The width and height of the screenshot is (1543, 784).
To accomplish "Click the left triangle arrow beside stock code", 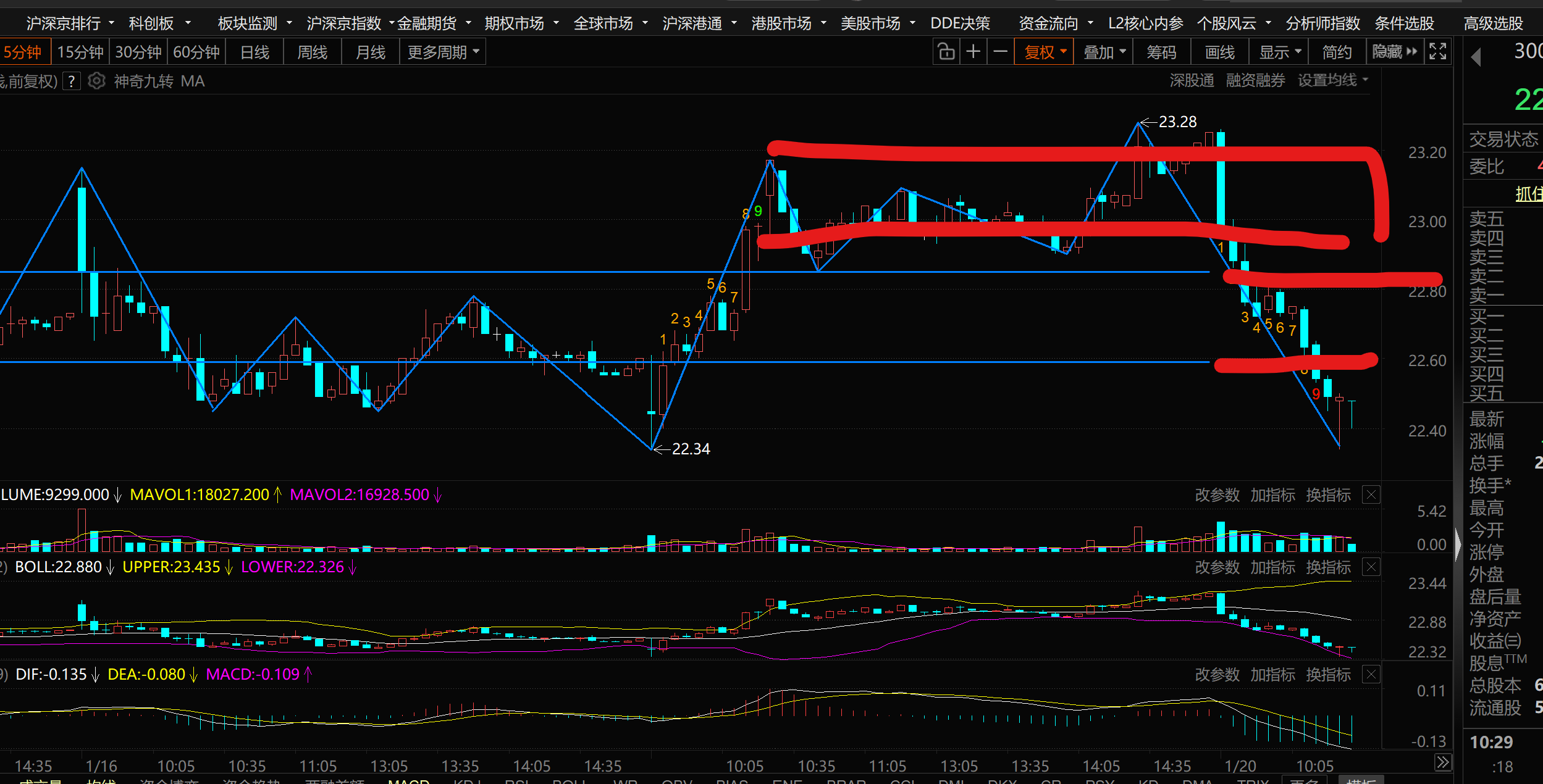I will click(x=1476, y=57).
